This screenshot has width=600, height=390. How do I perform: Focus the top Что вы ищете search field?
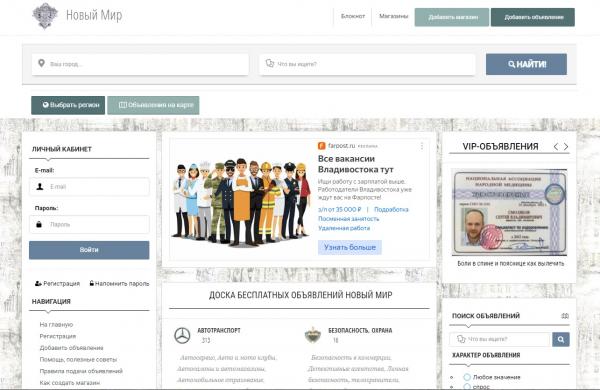[367, 64]
